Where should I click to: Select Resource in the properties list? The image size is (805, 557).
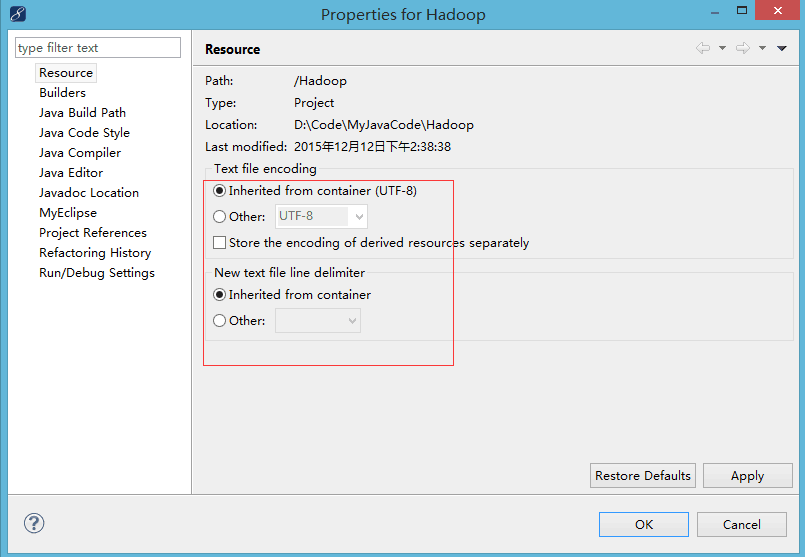(x=66, y=73)
